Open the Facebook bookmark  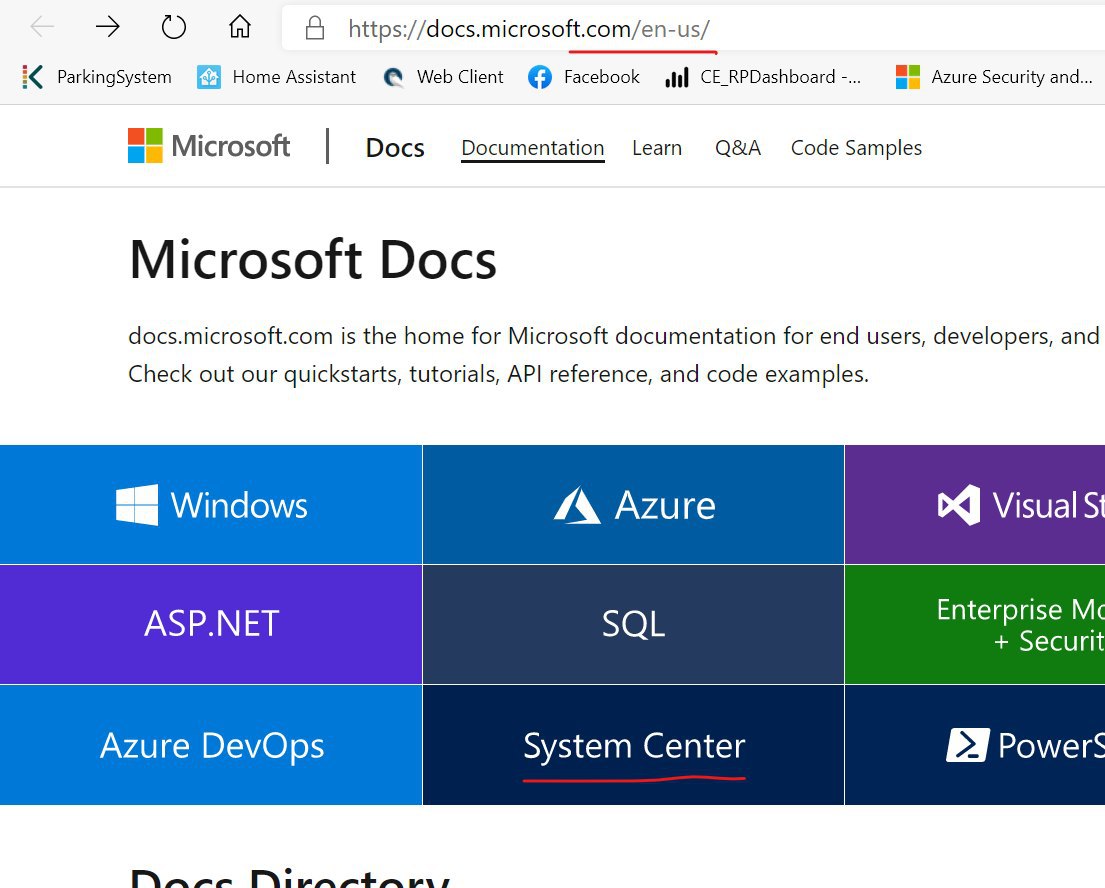point(584,77)
